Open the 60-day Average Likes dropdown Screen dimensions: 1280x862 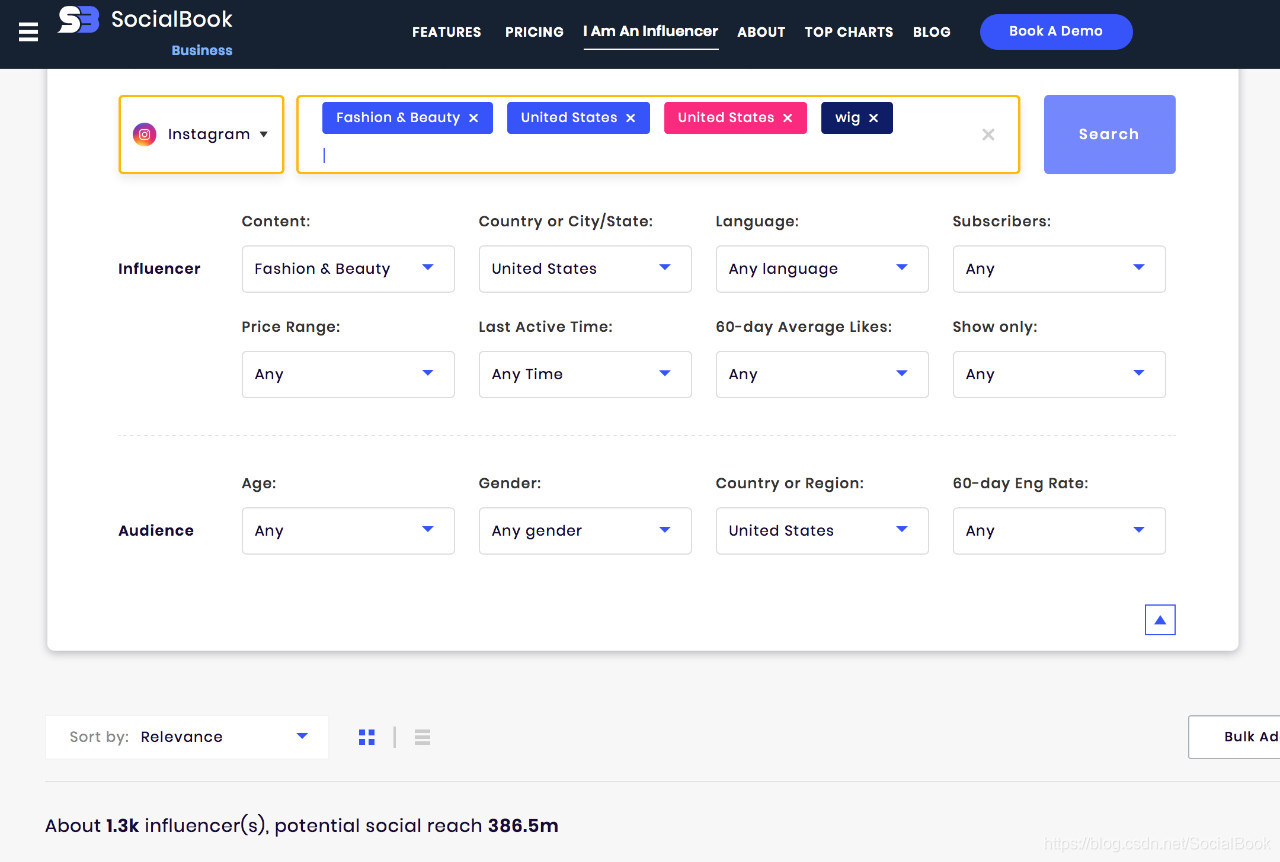822,374
